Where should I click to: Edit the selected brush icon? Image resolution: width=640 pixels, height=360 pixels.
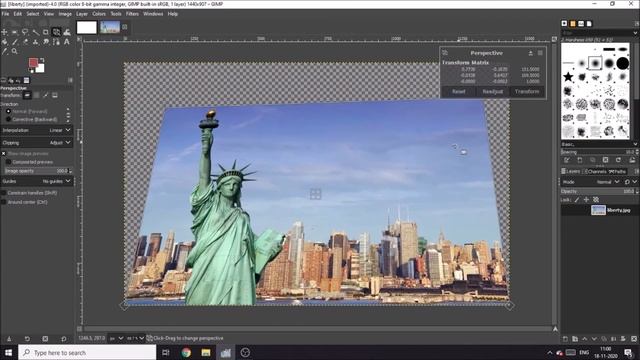[x=567, y=160]
